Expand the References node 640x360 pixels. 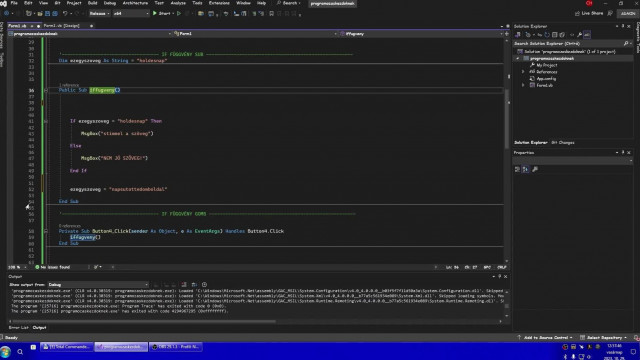pos(523,72)
